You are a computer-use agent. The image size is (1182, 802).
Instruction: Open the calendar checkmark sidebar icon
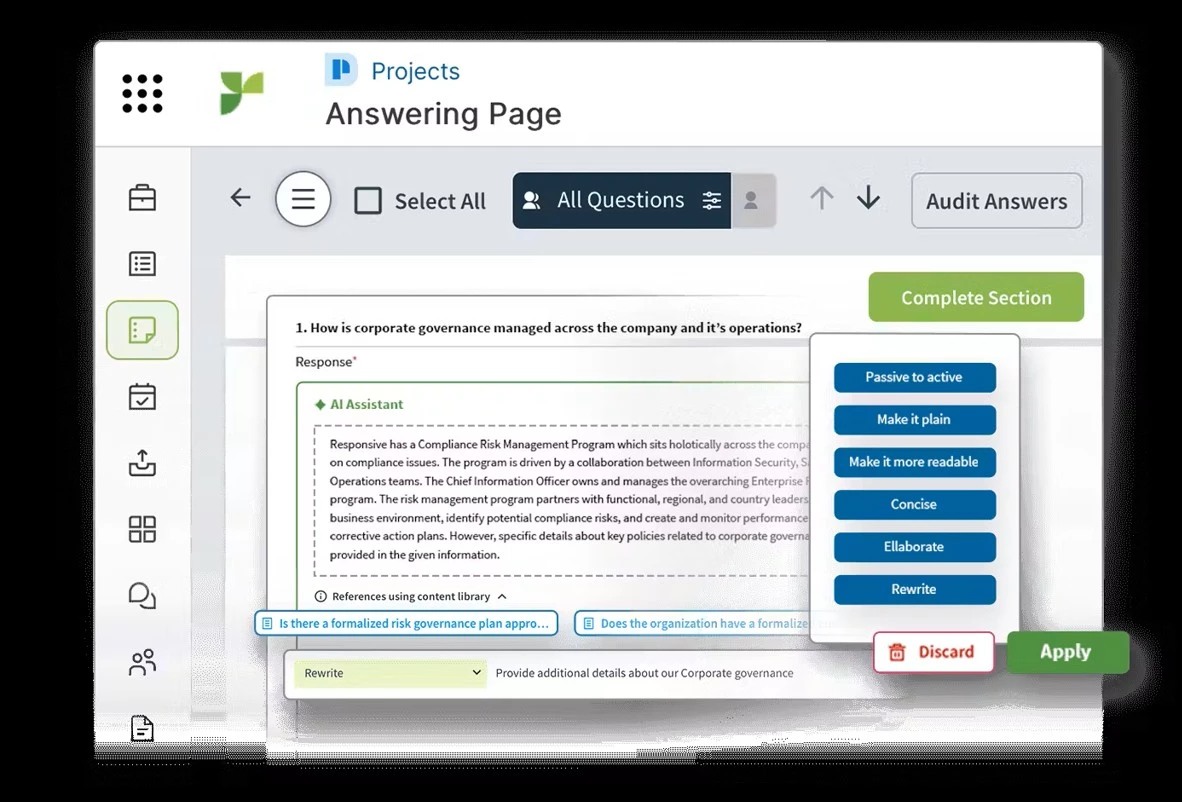(x=142, y=396)
